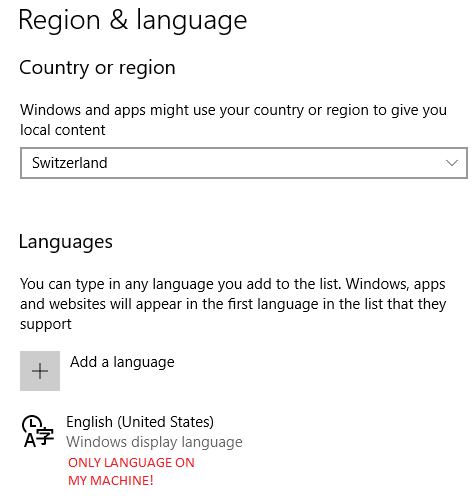Image resolution: width=475 pixels, height=501 pixels.
Task: Click the gray square behind the plus sign
Action: click(40, 371)
